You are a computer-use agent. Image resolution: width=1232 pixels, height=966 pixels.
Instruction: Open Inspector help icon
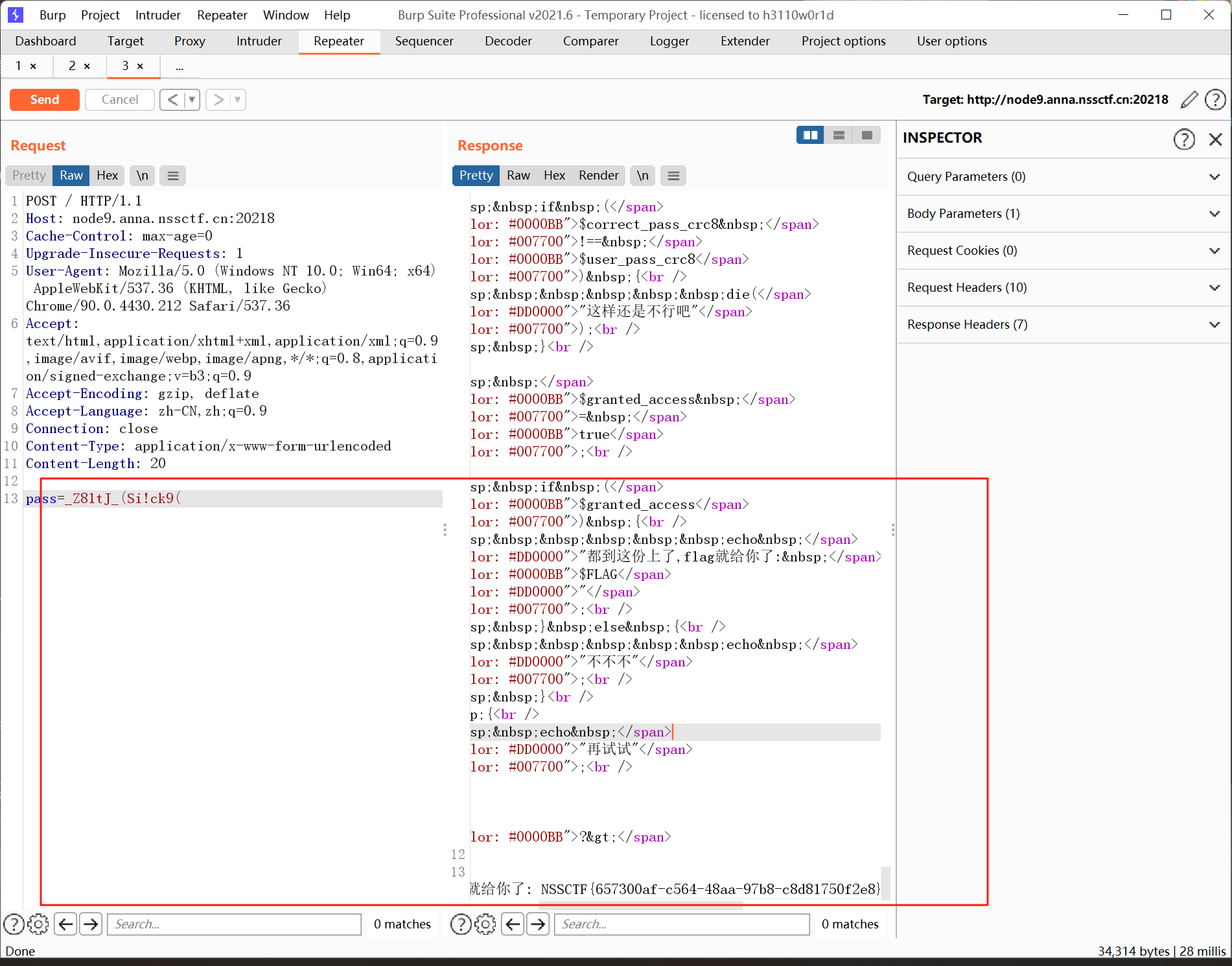pyautogui.click(x=1184, y=139)
